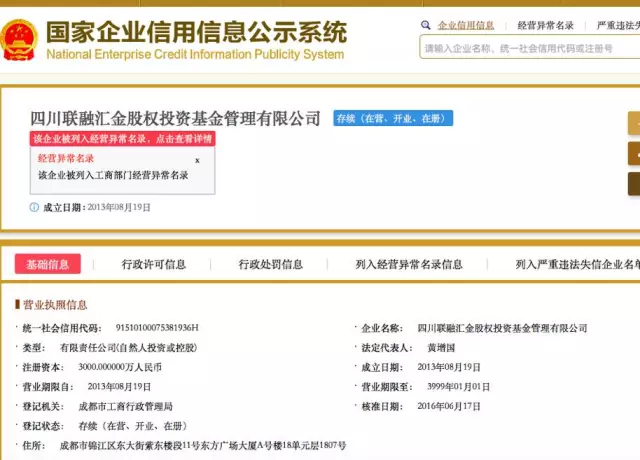
Task: Click the system title 国家企业信用信息公示系统
Action: (x=196, y=31)
